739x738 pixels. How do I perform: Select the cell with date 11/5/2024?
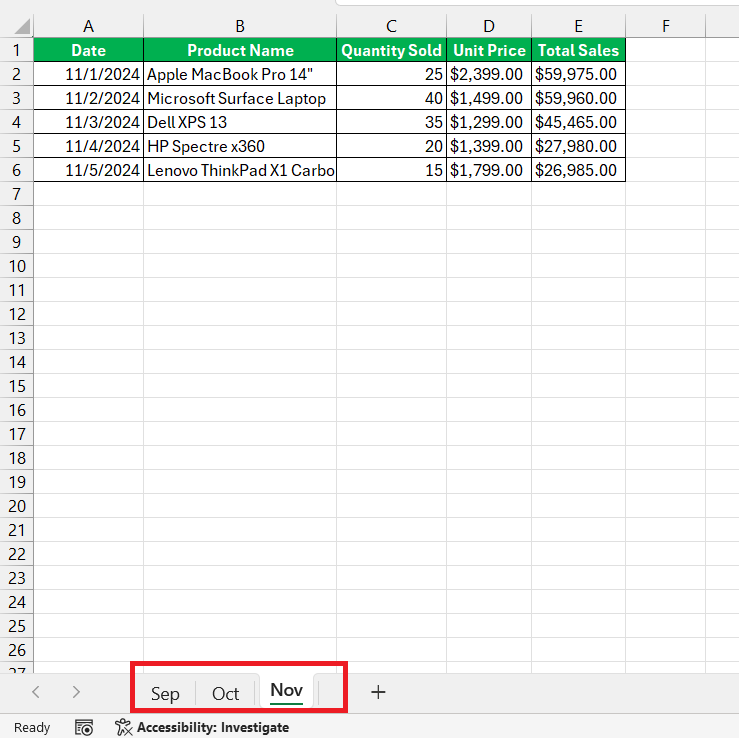tap(89, 170)
